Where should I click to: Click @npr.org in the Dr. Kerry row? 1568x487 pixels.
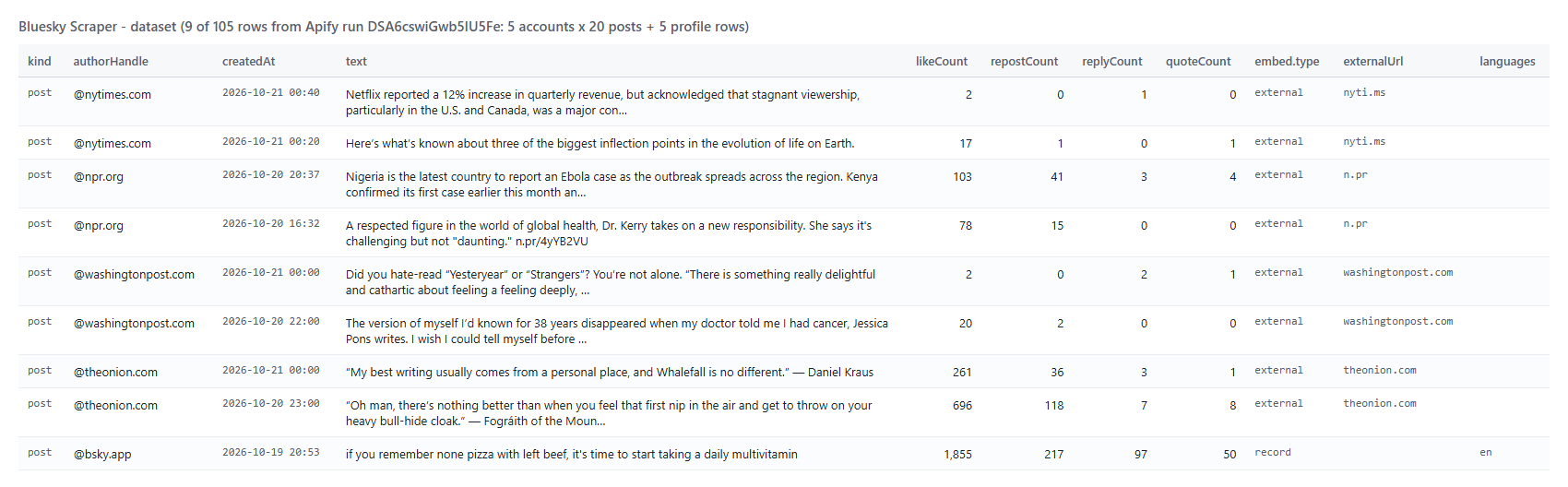coord(99,226)
